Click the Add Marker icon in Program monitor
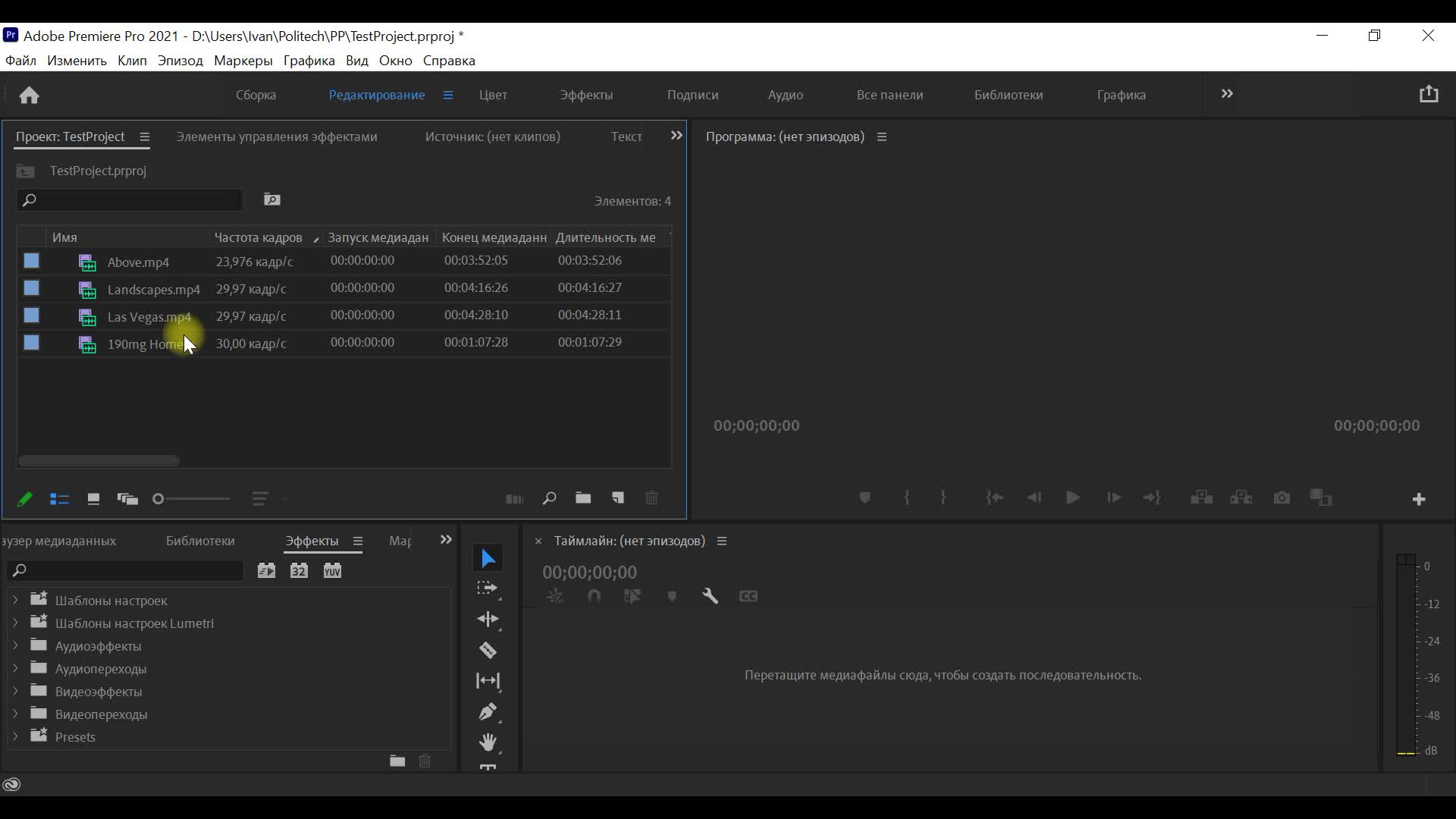 click(x=864, y=498)
